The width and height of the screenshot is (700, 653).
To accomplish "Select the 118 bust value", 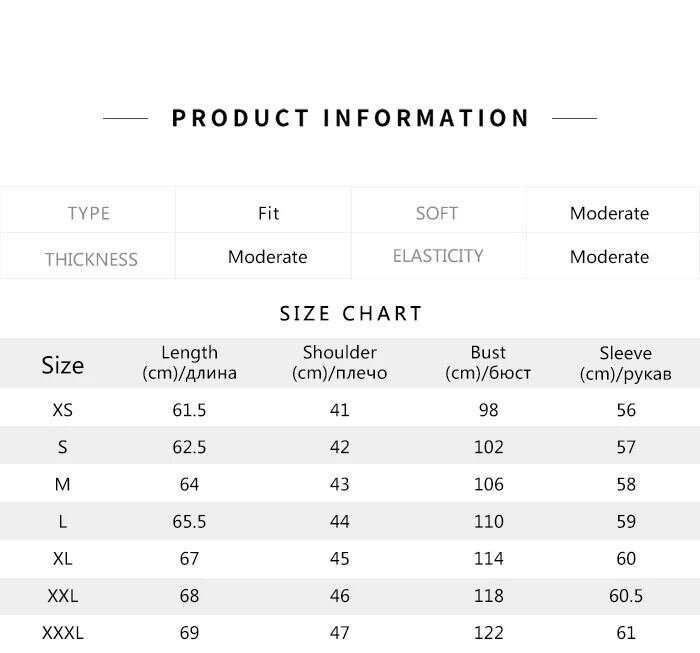I will coord(488,596).
